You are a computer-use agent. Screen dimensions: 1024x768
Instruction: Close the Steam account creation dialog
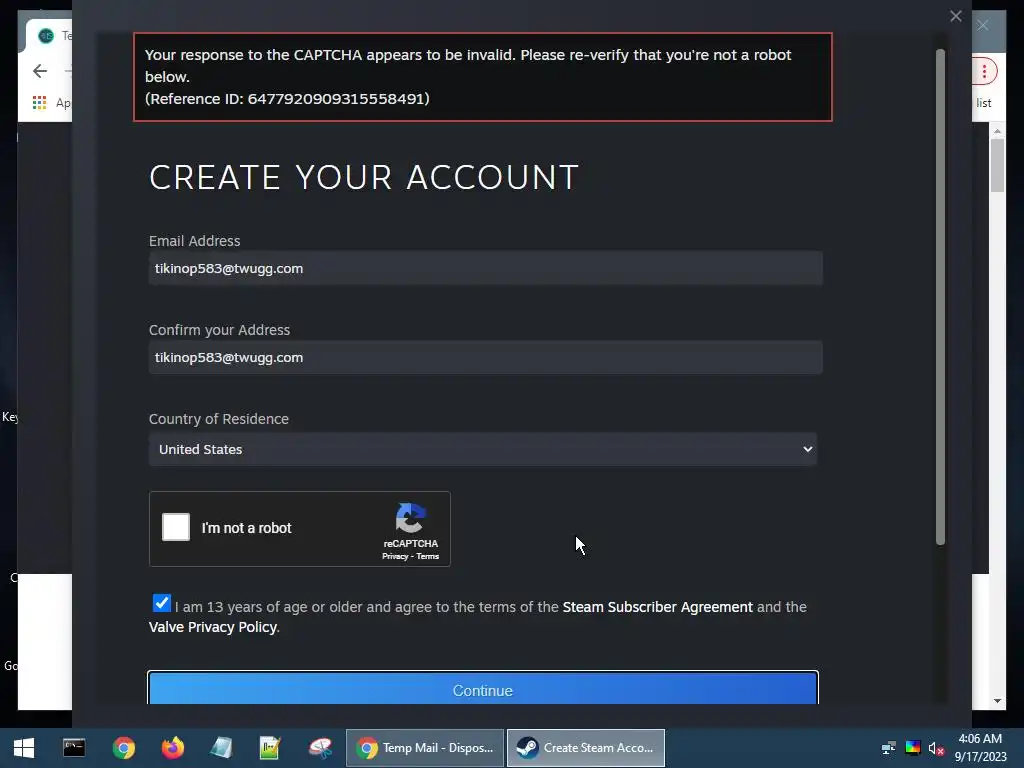(955, 16)
